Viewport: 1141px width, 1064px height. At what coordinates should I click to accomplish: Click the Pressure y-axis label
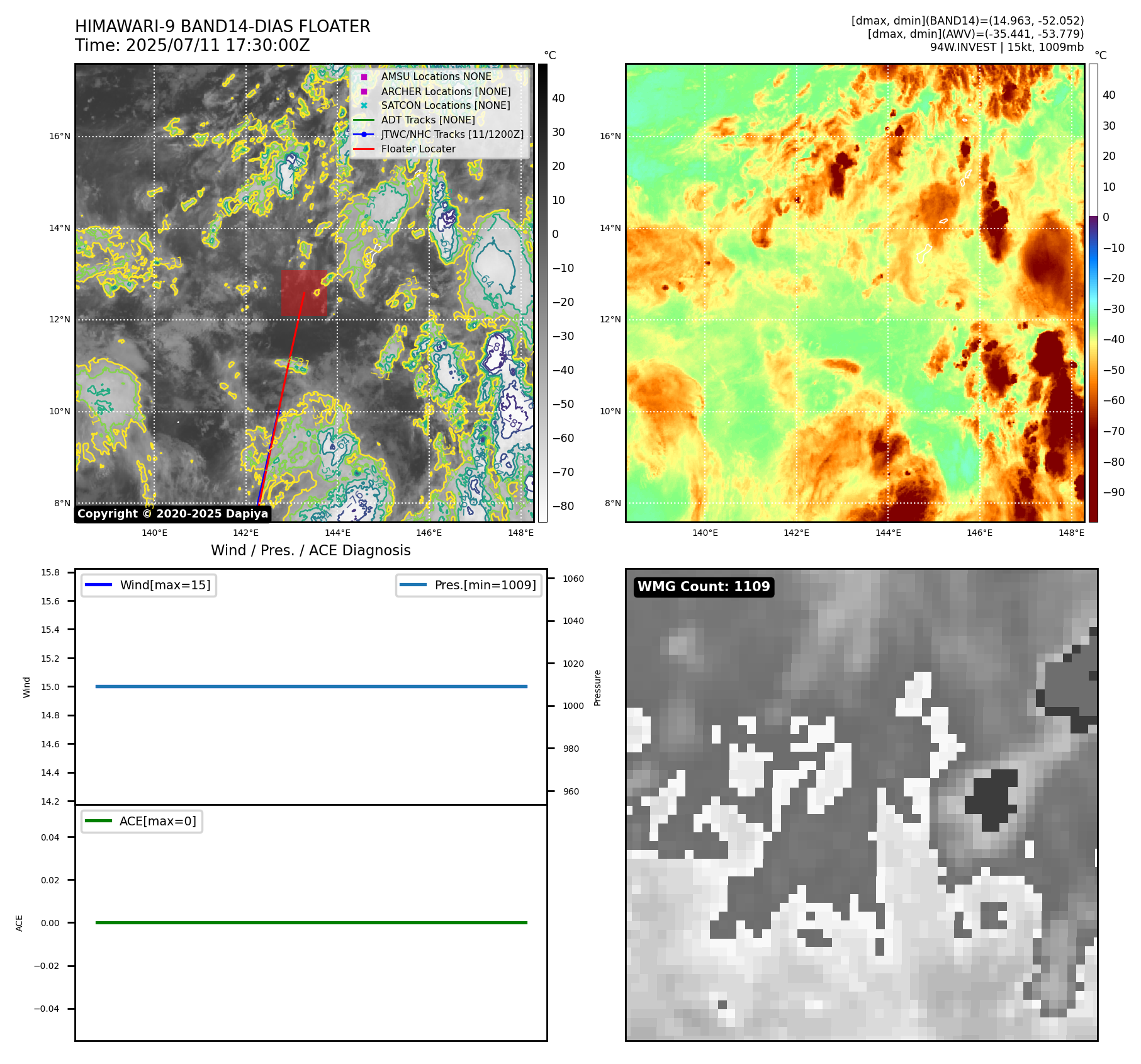click(598, 688)
